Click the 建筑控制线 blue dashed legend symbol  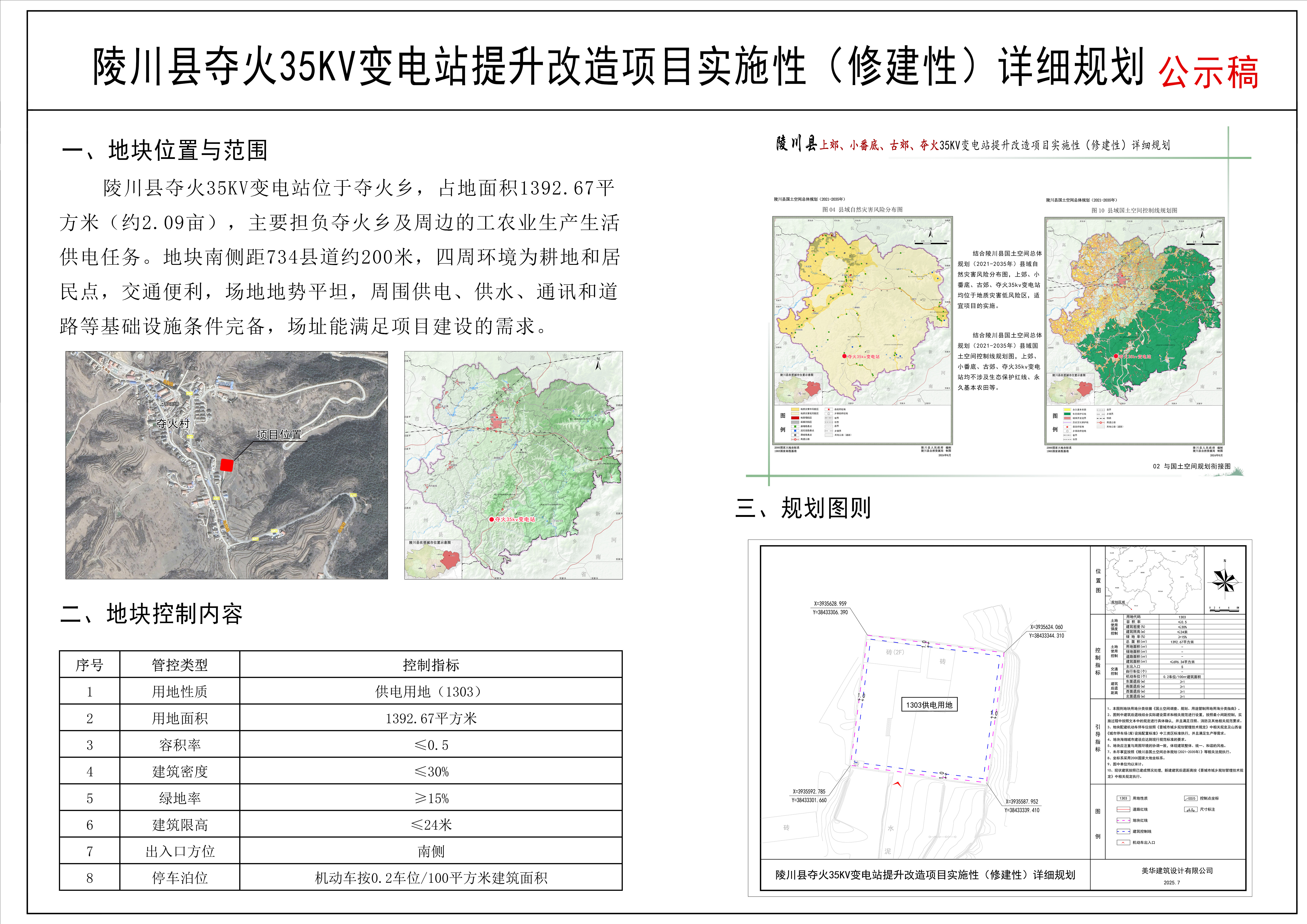[1123, 831]
